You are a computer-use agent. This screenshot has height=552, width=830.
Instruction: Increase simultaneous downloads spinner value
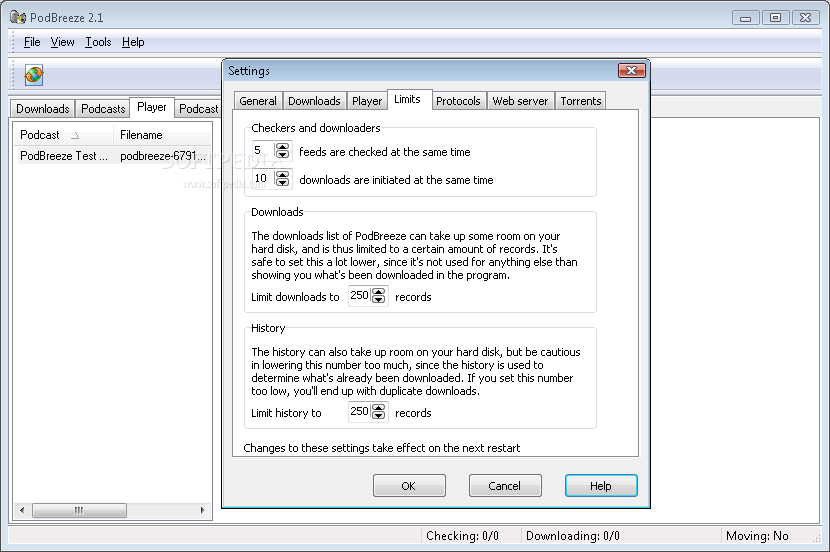[x=283, y=175]
